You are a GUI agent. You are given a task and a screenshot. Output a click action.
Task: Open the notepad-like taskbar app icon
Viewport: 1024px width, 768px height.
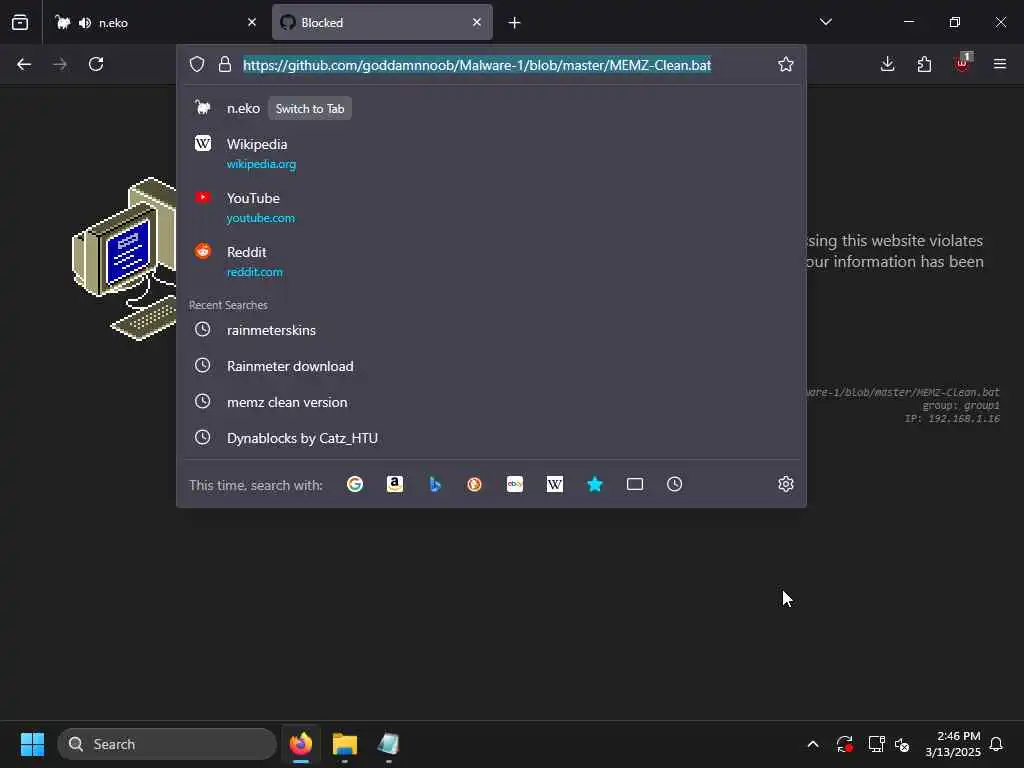pyautogui.click(x=389, y=744)
